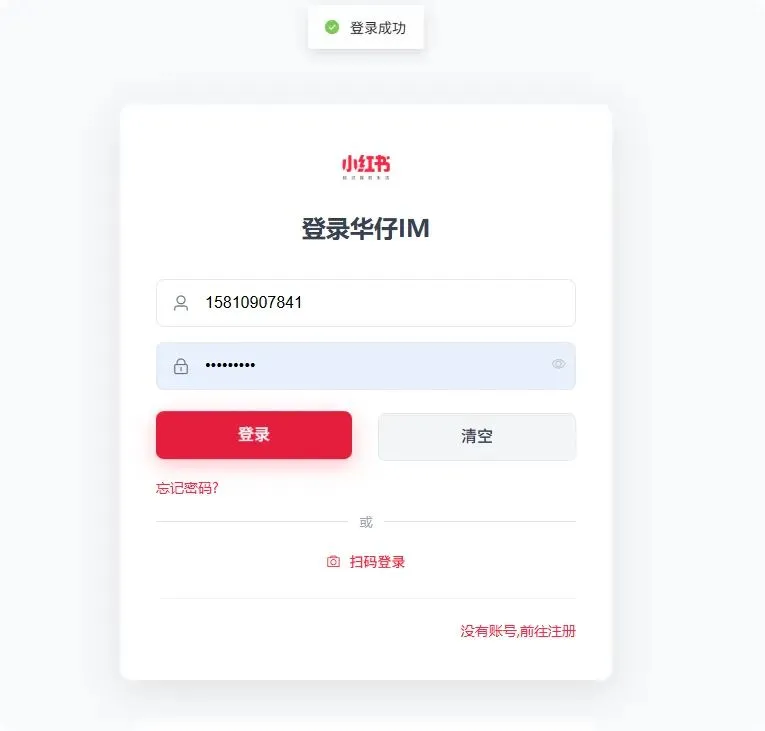Click the separator line above the register link
This screenshot has height=731, width=765.
coord(368,598)
